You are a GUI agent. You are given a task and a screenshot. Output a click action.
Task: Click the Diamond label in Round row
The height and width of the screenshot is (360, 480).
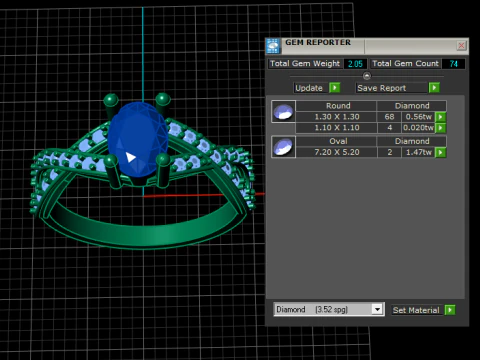(x=412, y=106)
